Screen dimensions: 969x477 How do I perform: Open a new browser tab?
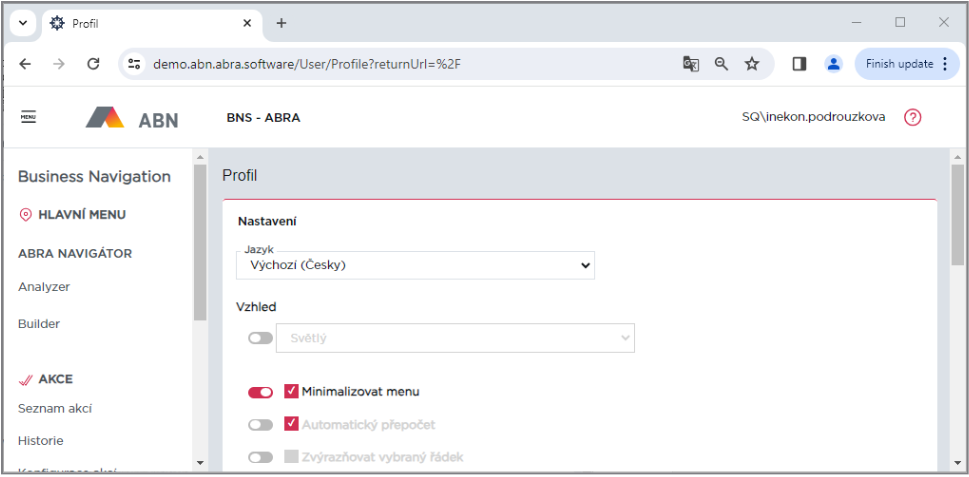click(281, 23)
